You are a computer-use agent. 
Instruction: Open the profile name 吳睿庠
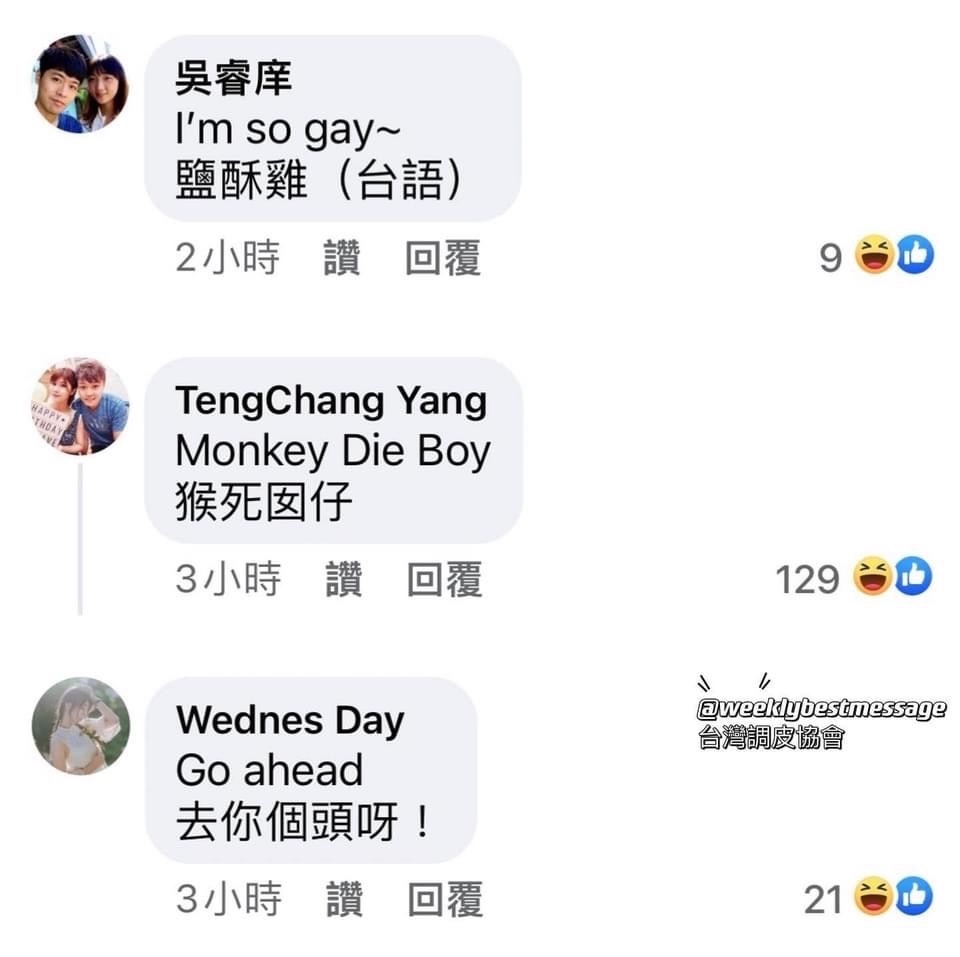(x=234, y=78)
